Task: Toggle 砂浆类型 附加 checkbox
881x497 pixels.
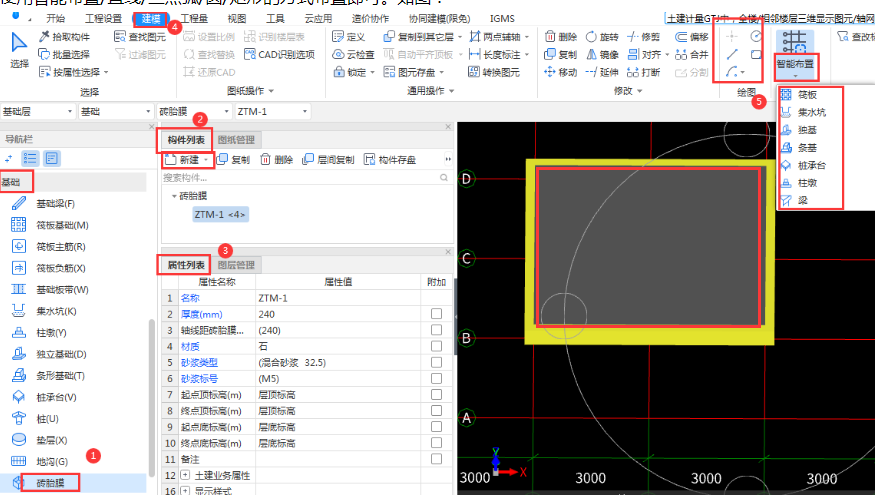Action: 436,363
